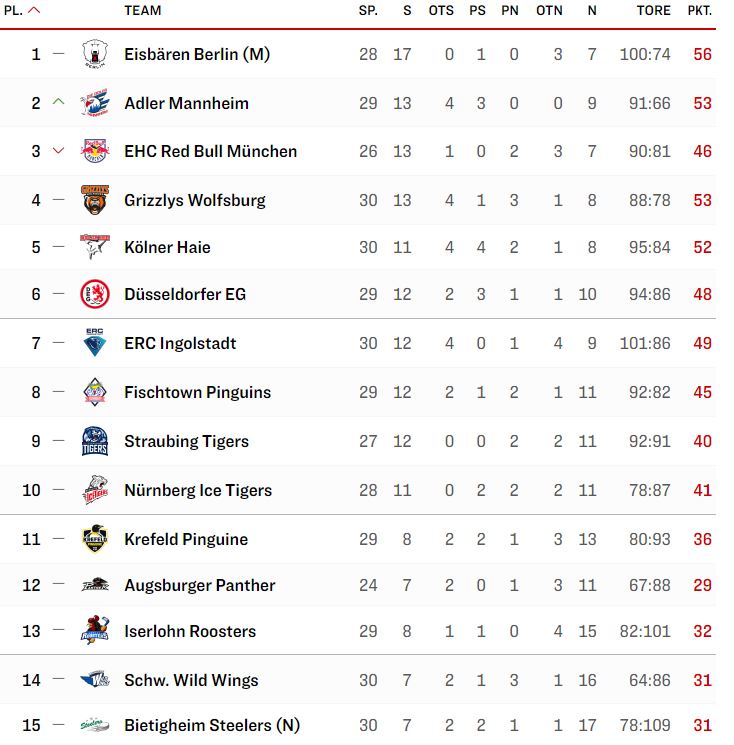This screenshot has width=734, height=745.
Task: Toggle sort order via PL. column arrow
Action: tap(34, 10)
